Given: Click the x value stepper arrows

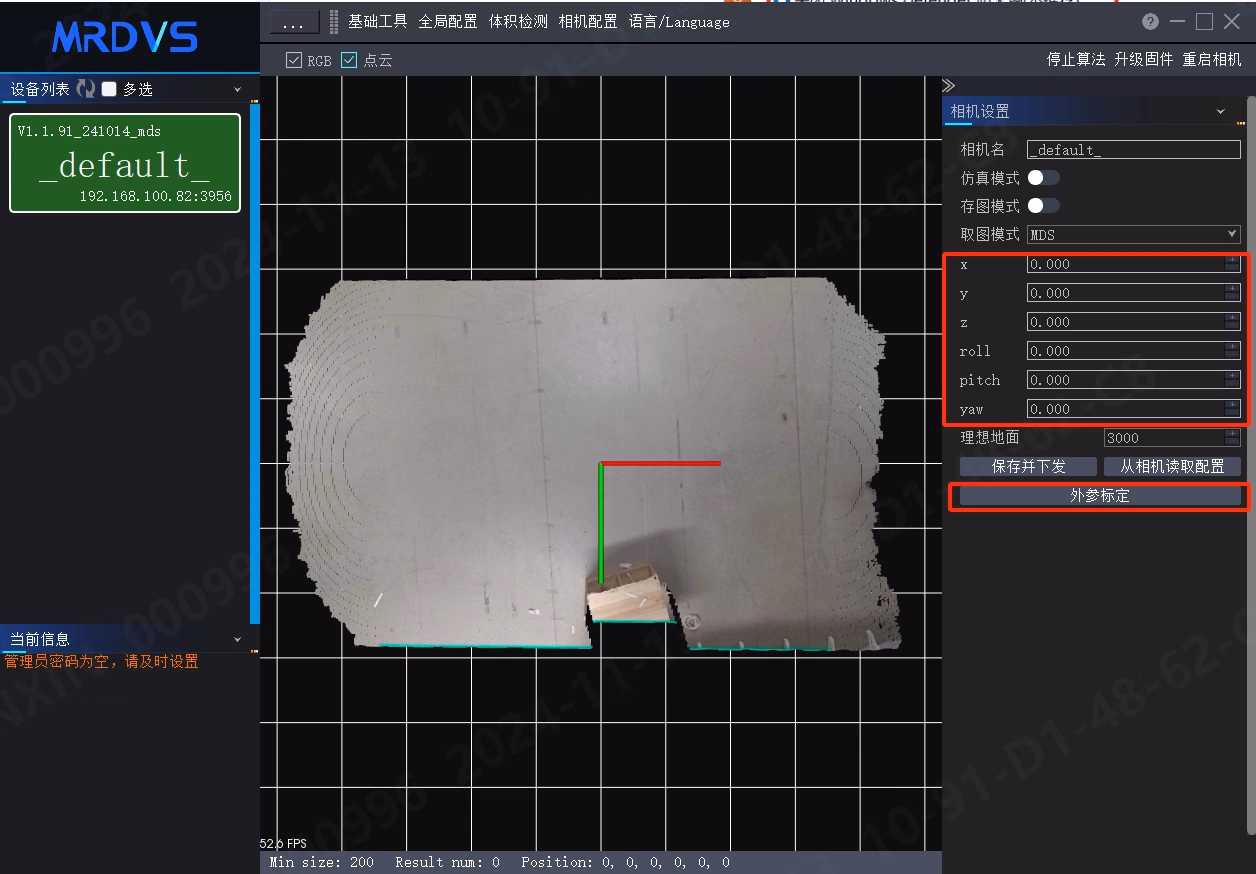Looking at the screenshot, I should pyautogui.click(x=1232, y=264).
